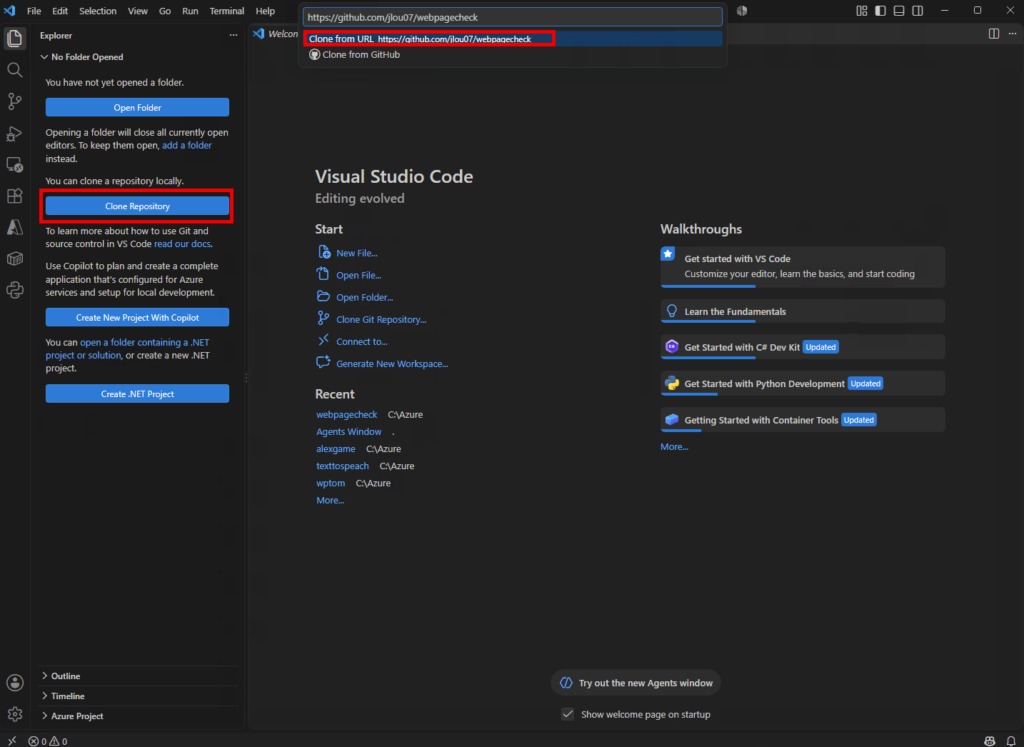Open the Explorer view in activity bar
The width and height of the screenshot is (1024, 747).
[x=14, y=38]
